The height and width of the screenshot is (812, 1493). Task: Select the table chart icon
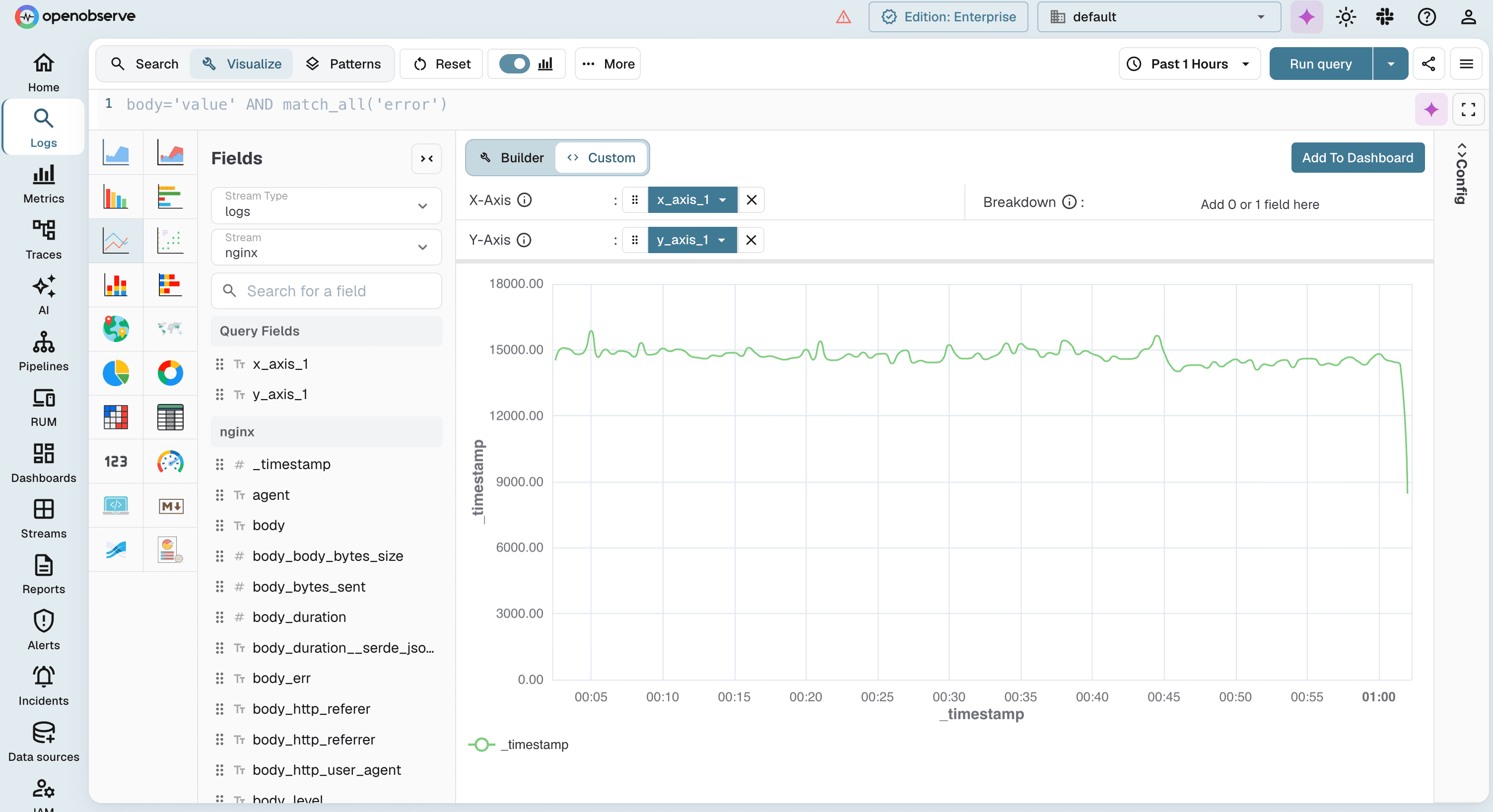tap(170, 417)
